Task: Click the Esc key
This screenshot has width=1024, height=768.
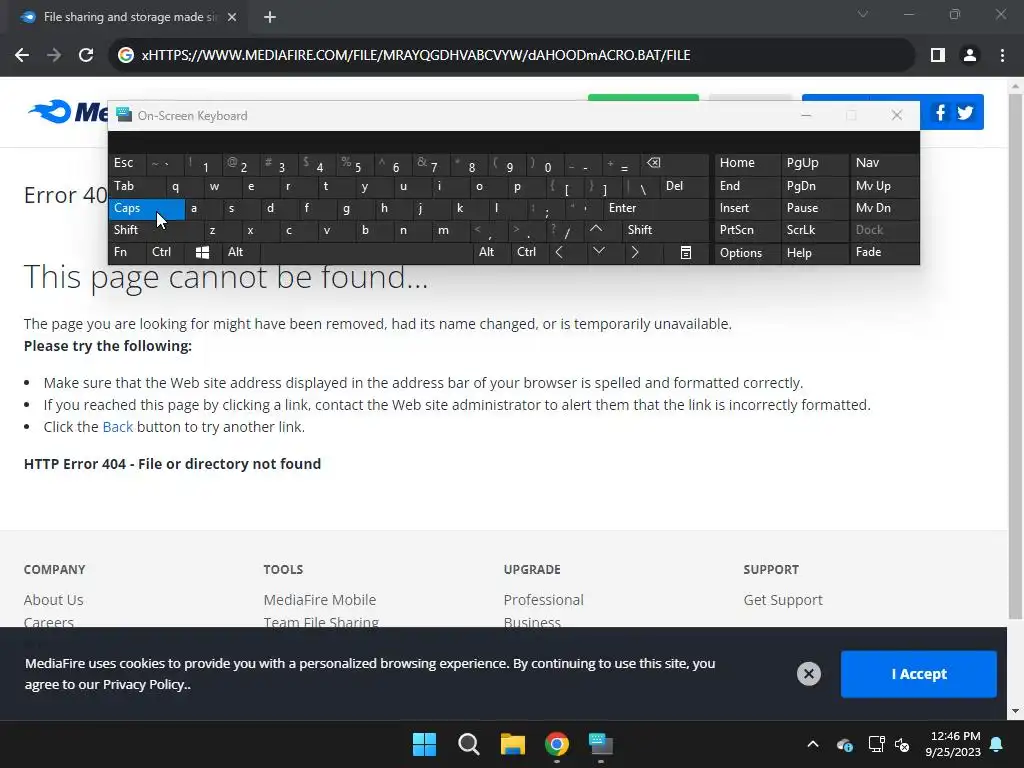Action: click(127, 163)
